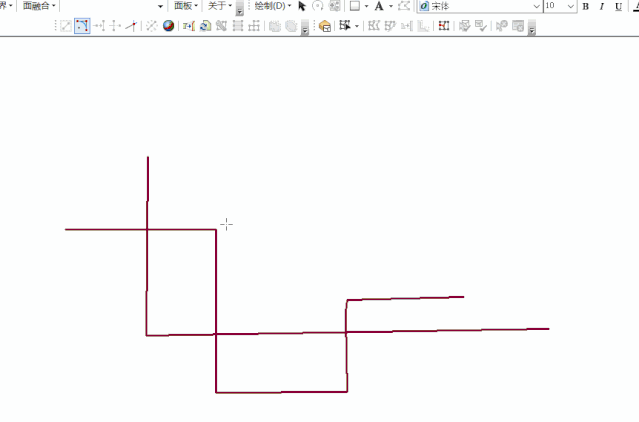
Task: Open the rectangle tool dropdown arrow
Action: (x=366, y=6)
